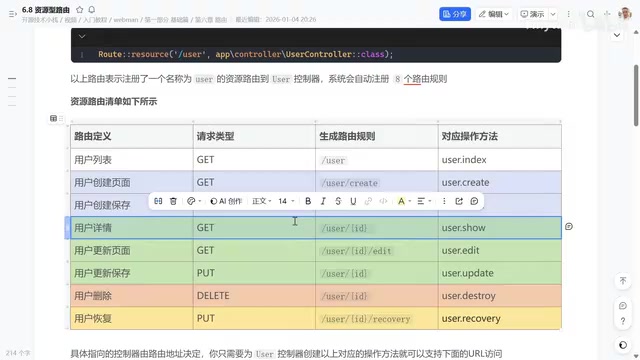This screenshot has width=640, height=360.
Task: Click the chevron below the avatar
Action: 617,35
